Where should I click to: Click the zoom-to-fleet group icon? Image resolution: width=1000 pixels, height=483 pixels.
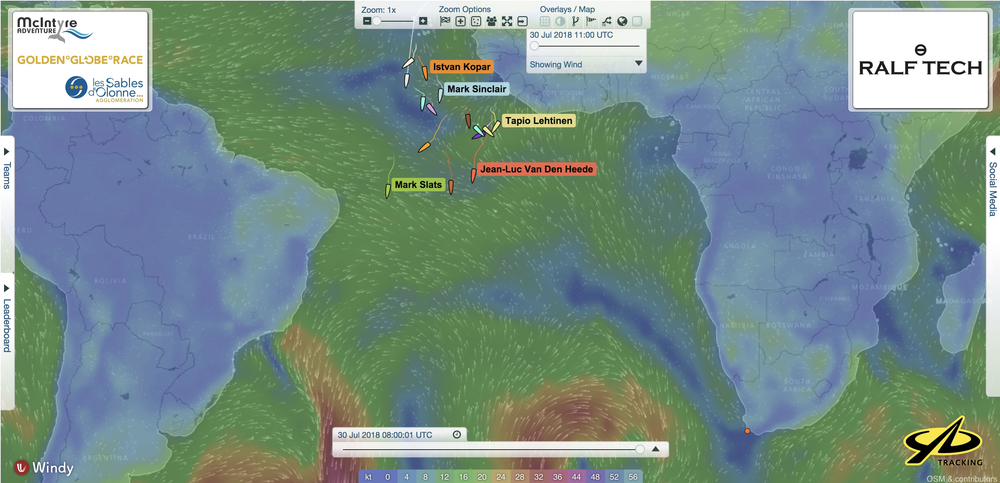[491, 21]
